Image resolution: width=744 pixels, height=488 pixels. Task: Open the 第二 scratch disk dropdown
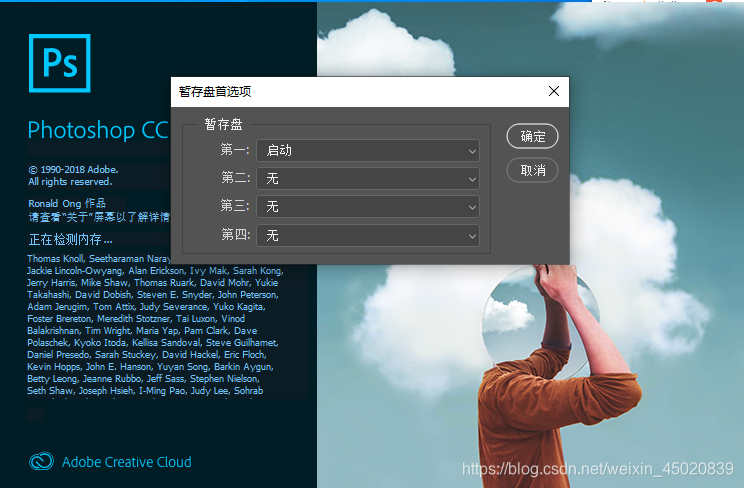click(368, 178)
